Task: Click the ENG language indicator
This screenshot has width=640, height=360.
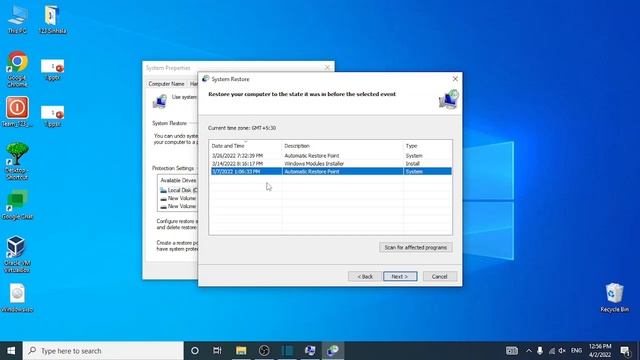Action: [576, 351]
